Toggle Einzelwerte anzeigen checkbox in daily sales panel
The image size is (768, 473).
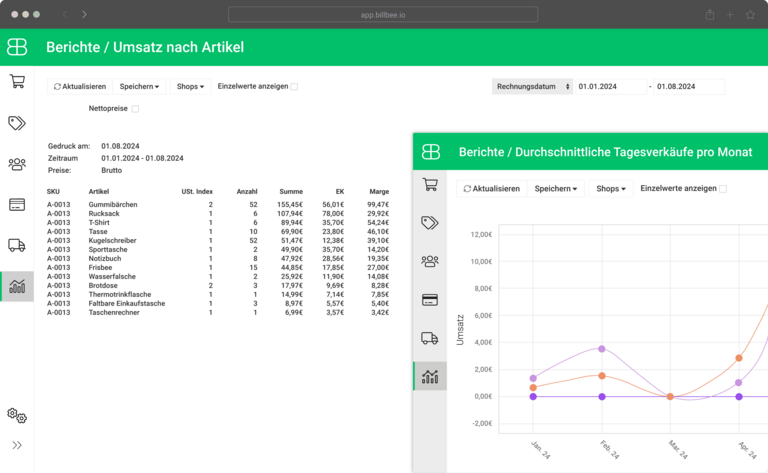(723, 188)
